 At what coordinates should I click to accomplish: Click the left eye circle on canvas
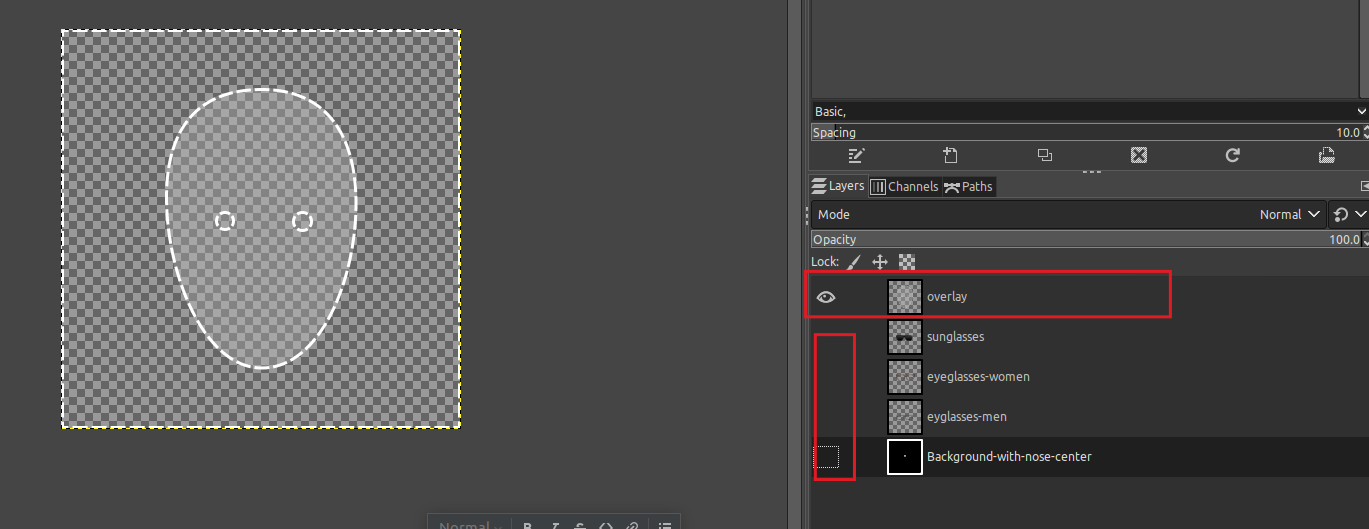point(225,221)
